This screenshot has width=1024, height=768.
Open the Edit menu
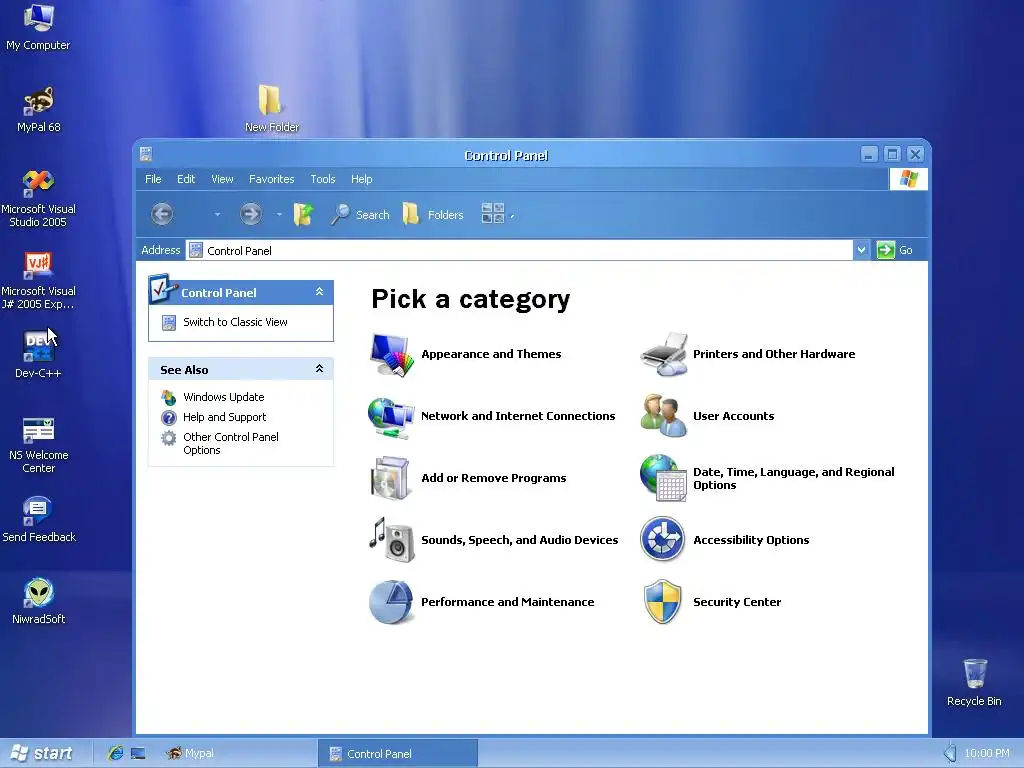point(186,179)
